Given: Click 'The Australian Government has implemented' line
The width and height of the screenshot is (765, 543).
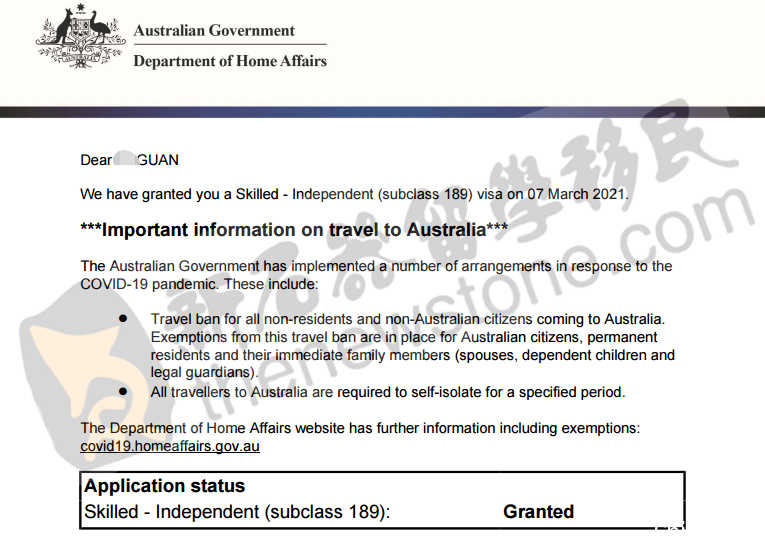Looking at the screenshot, I should 376,266.
